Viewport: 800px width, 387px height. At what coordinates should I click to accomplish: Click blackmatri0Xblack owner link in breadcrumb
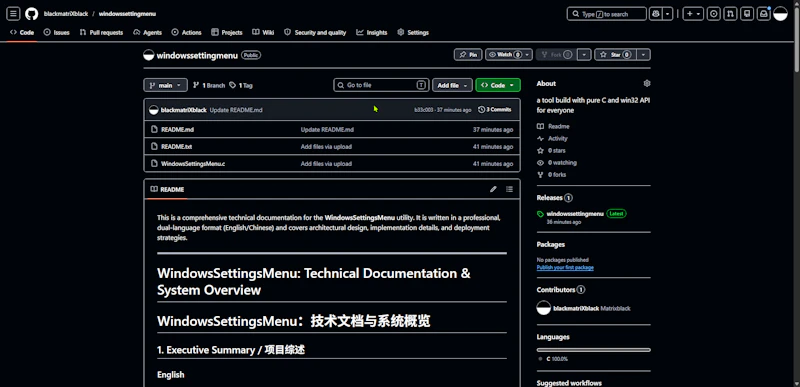click(x=66, y=14)
